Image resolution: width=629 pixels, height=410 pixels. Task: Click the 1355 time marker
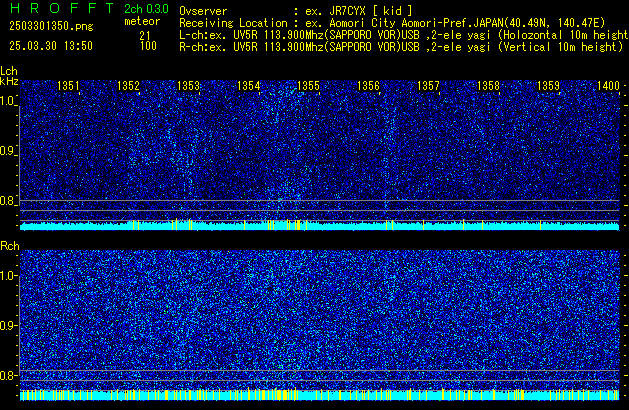click(308, 86)
